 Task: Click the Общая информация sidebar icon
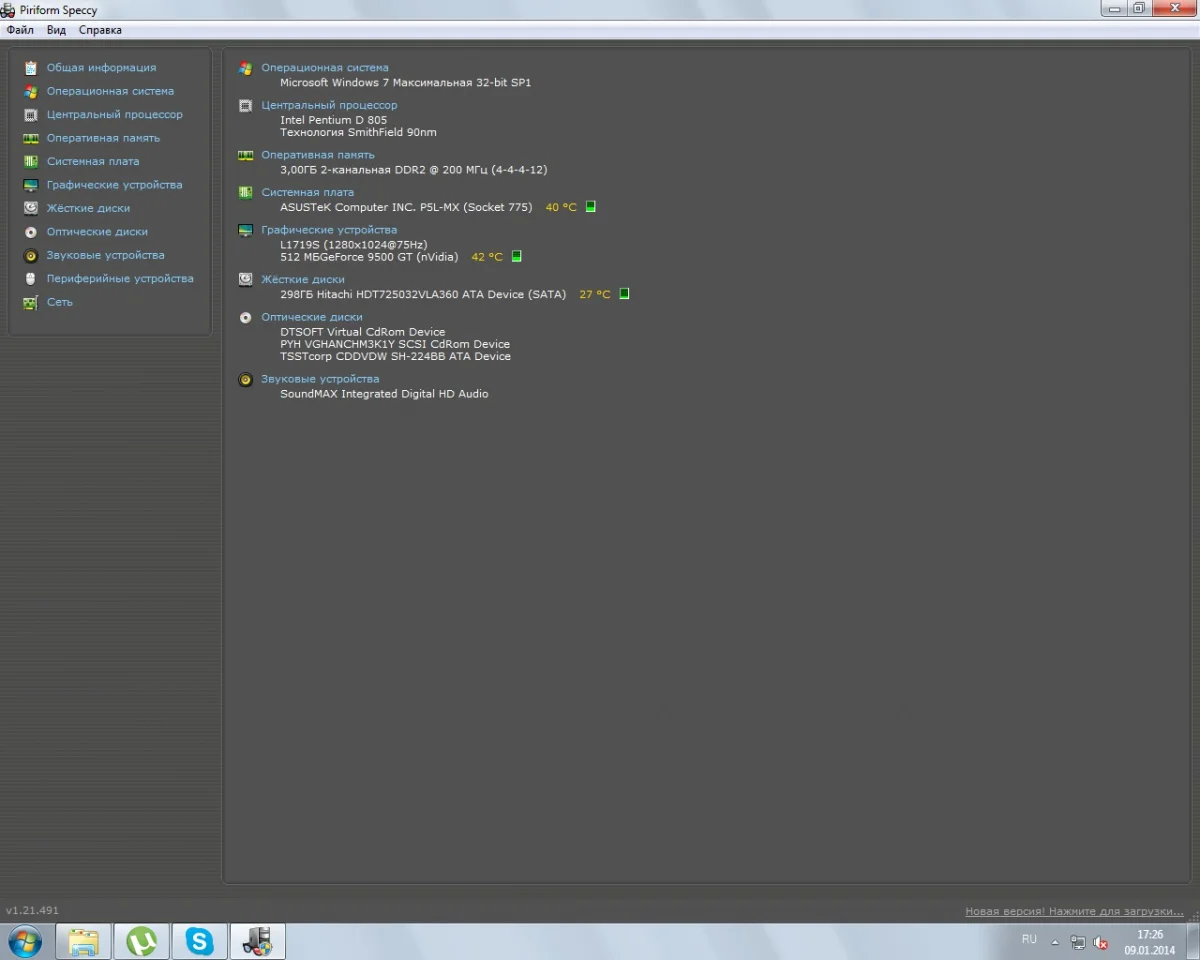click(31, 68)
